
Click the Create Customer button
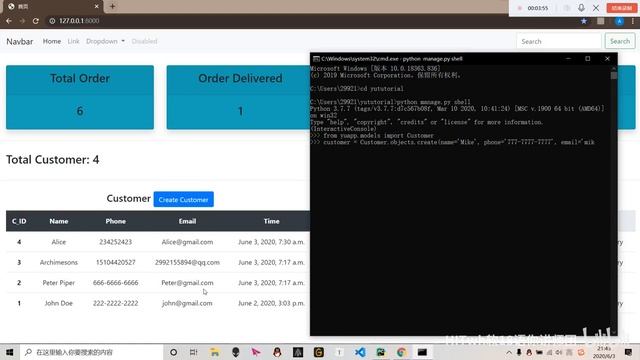[x=184, y=200]
